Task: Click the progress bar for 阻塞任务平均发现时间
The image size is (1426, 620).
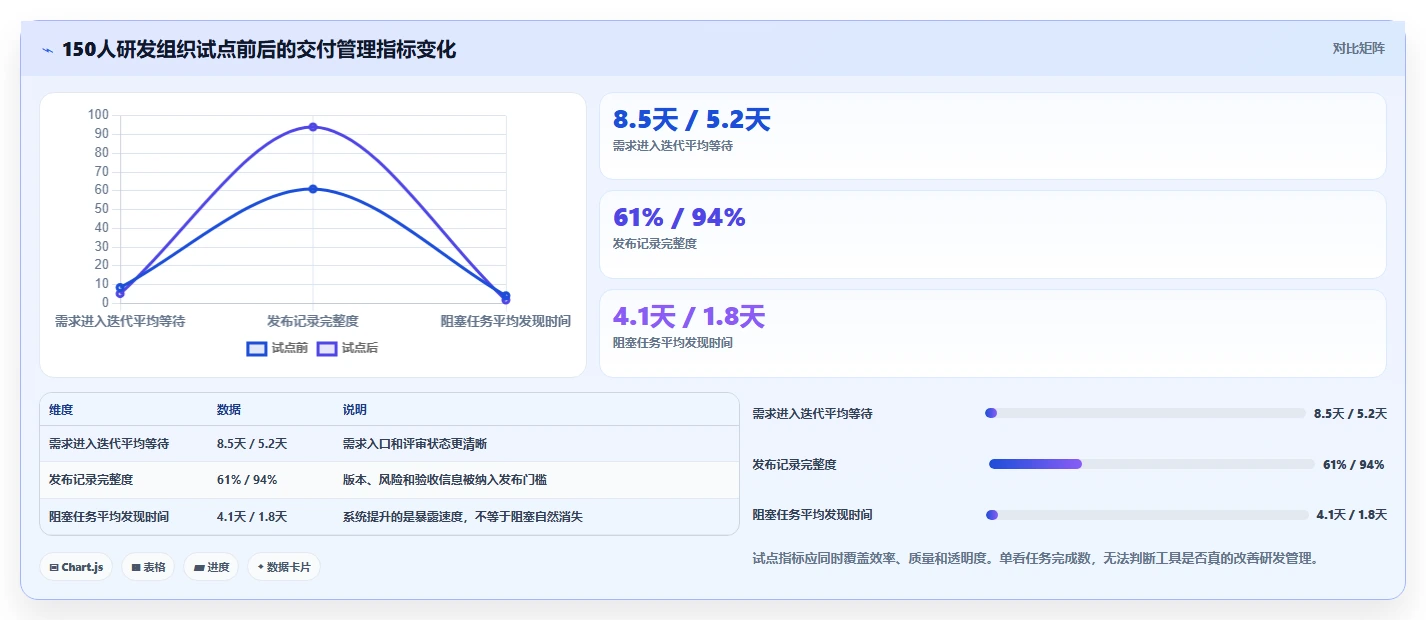Action: click(x=1147, y=515)
